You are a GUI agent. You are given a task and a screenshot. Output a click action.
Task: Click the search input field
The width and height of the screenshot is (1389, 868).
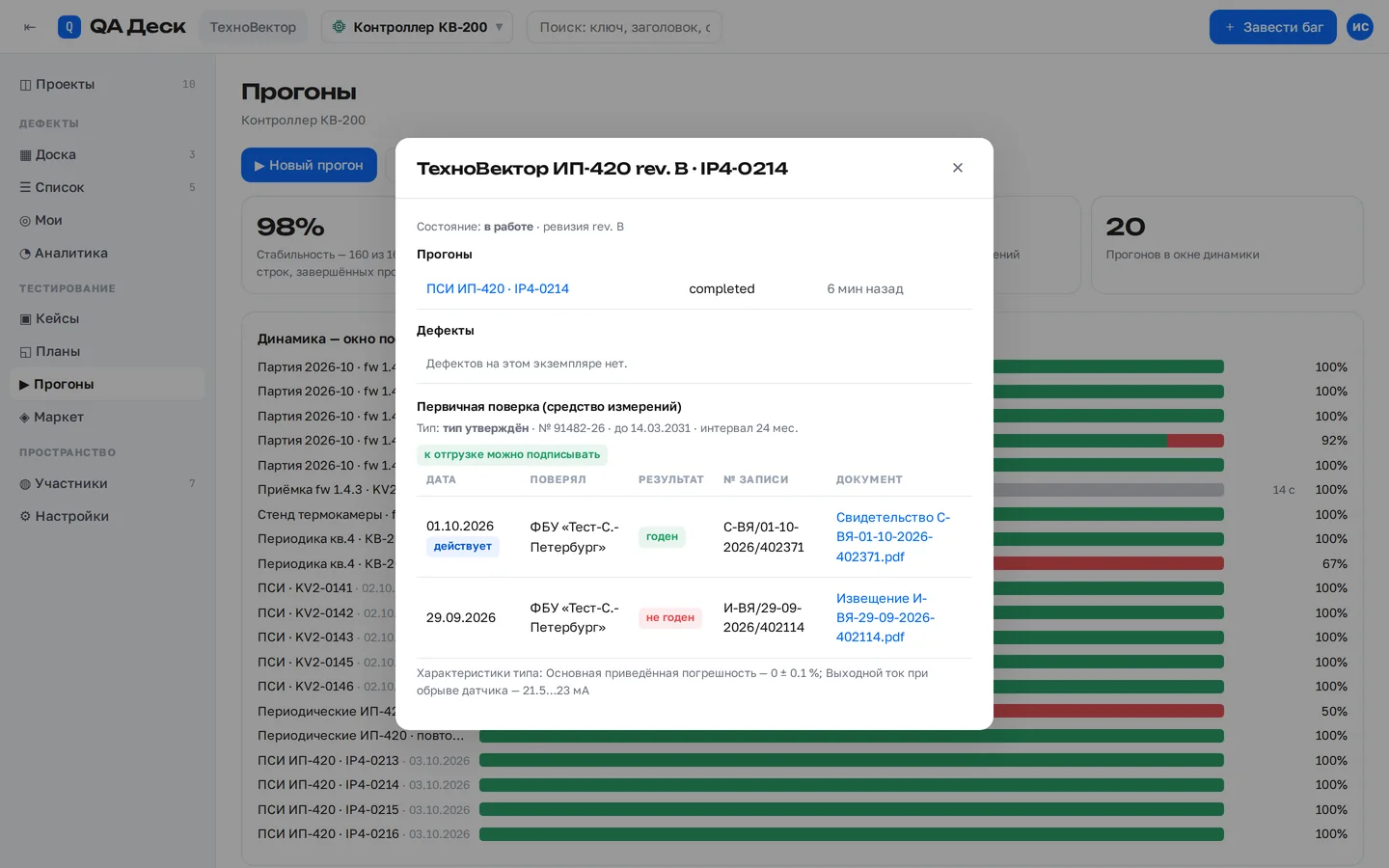click(624, 27)
